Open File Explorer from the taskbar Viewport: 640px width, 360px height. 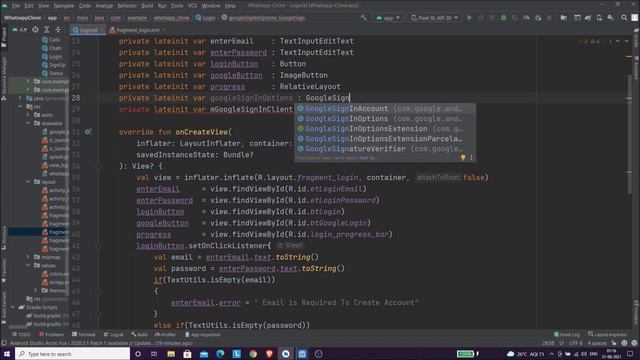171,354
